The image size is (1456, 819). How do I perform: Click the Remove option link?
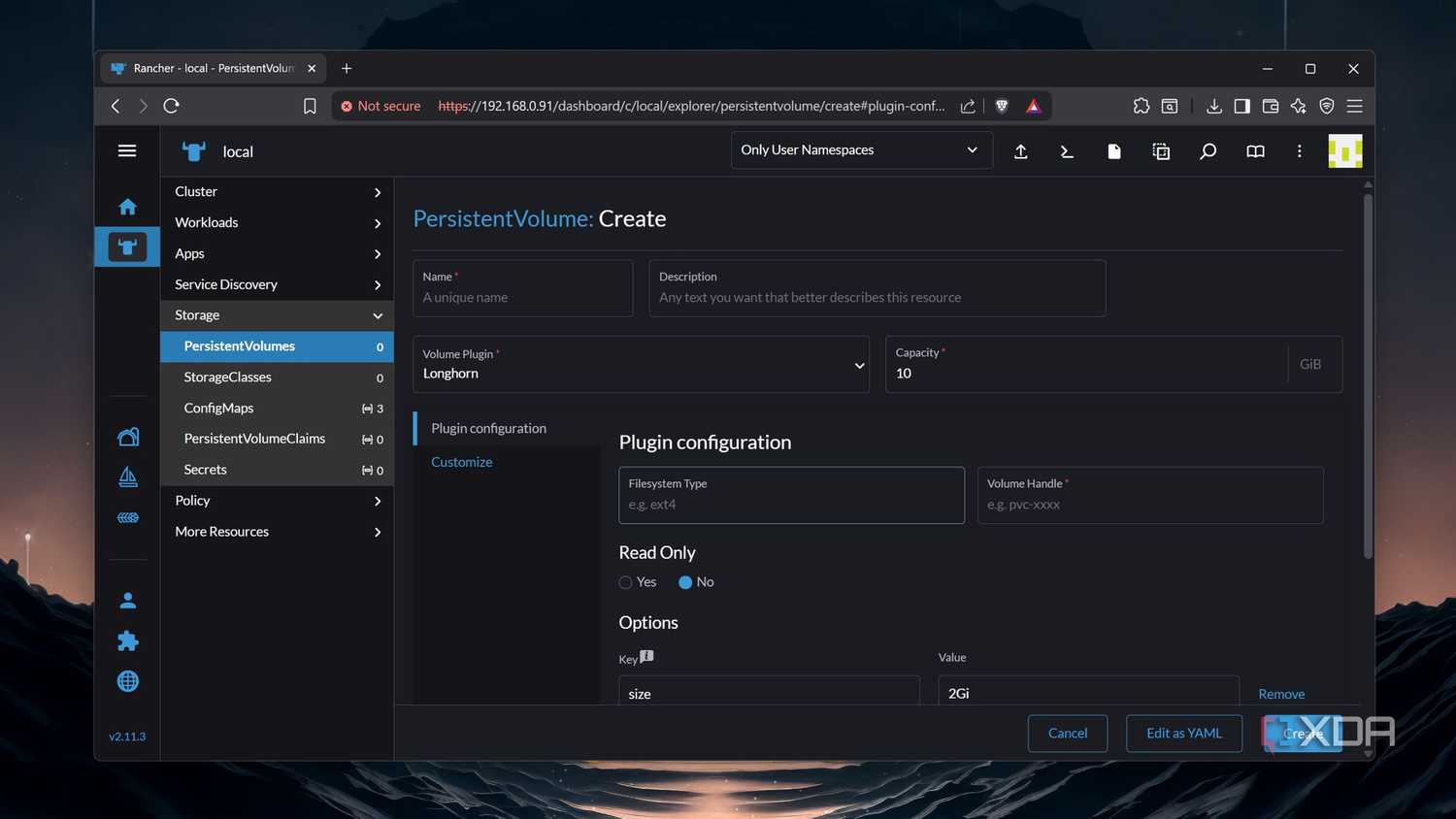click(x=1281, y=694)
